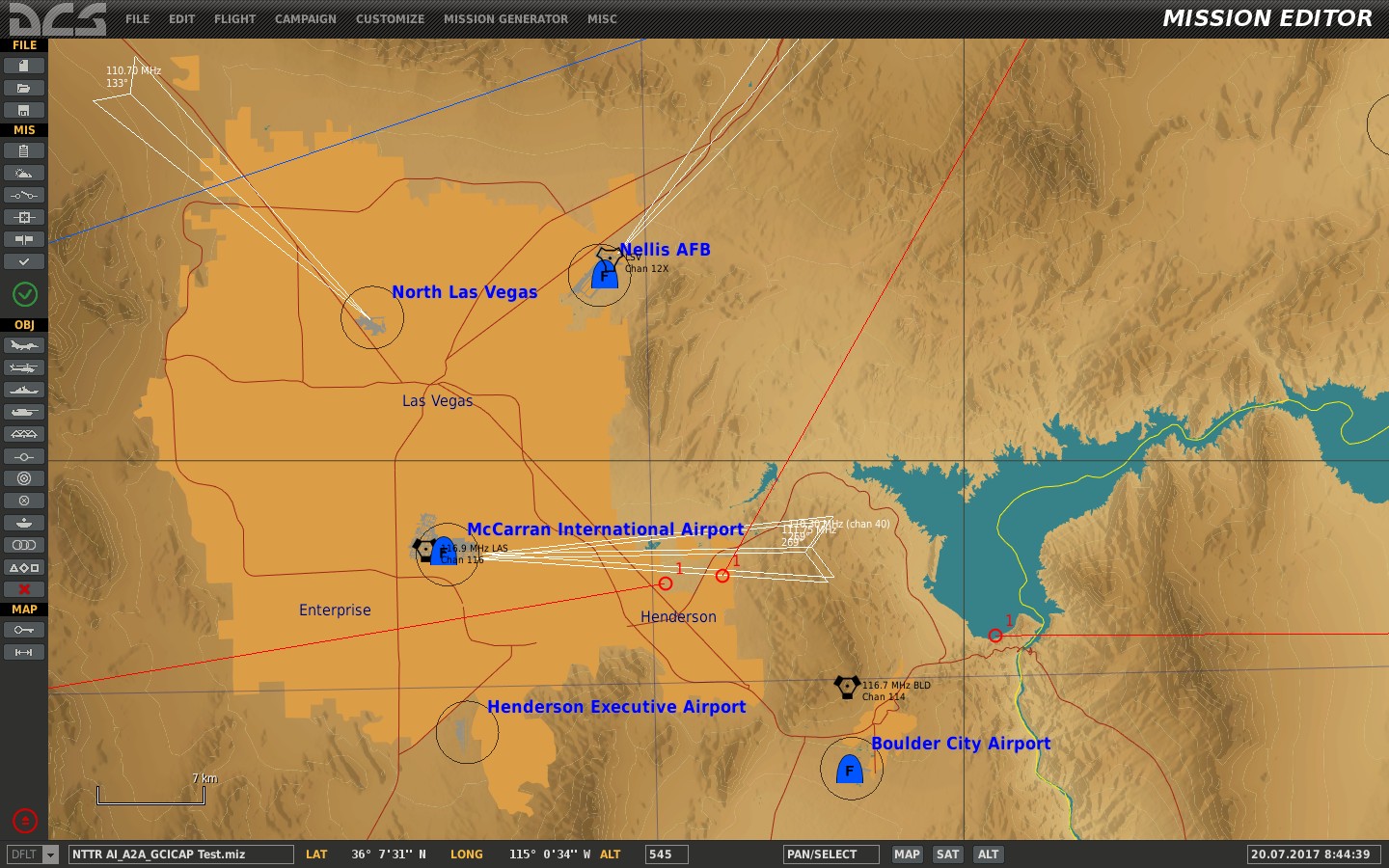The height and width of the screenshot is (868, 1389).
Task: Open the MISSION GENERATOR menu
Action: (505, 19)
